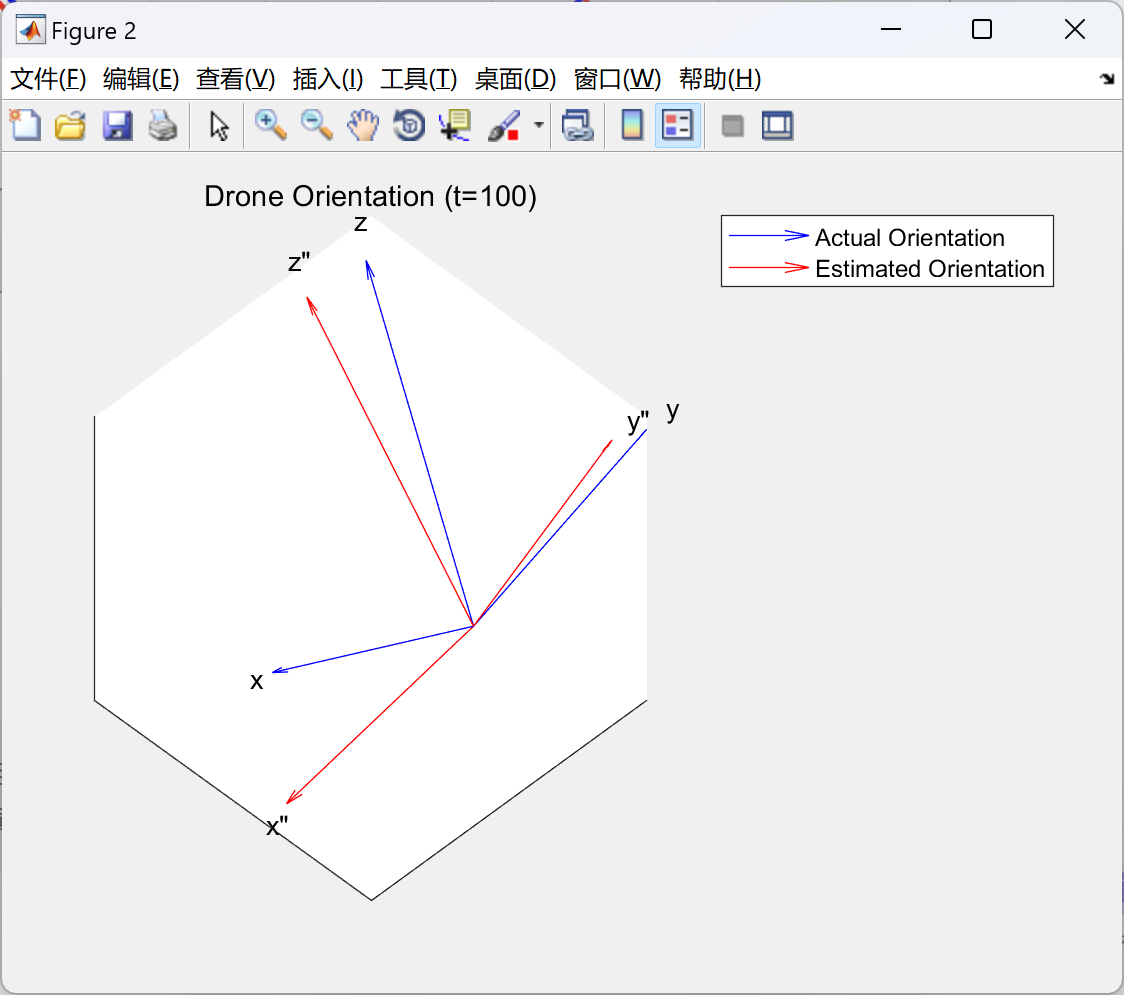This screenshot has height=995, width=1124.
Task: Click the x" axis label
Action: 277,826
